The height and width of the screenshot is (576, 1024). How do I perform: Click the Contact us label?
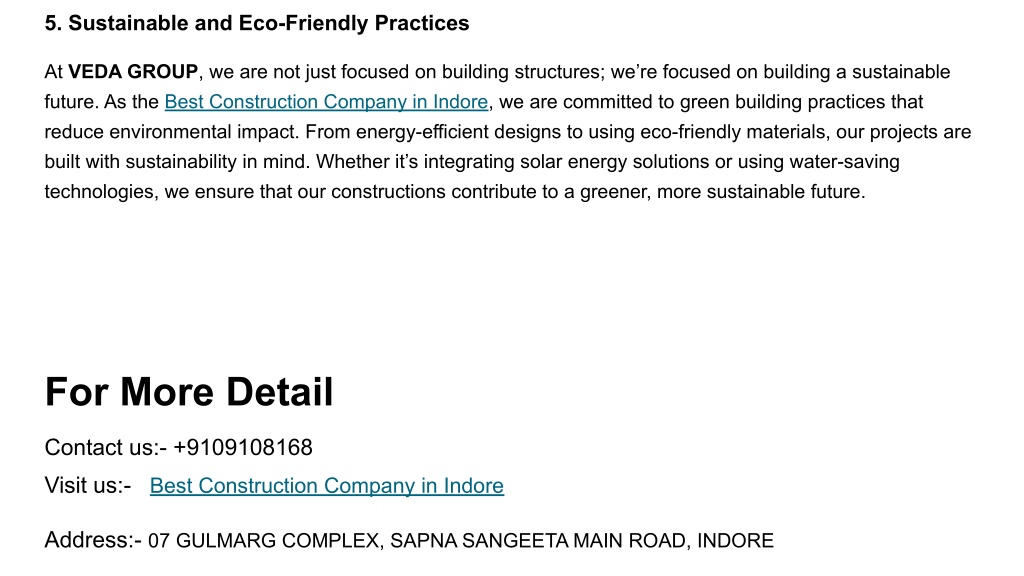click(106, 447)
